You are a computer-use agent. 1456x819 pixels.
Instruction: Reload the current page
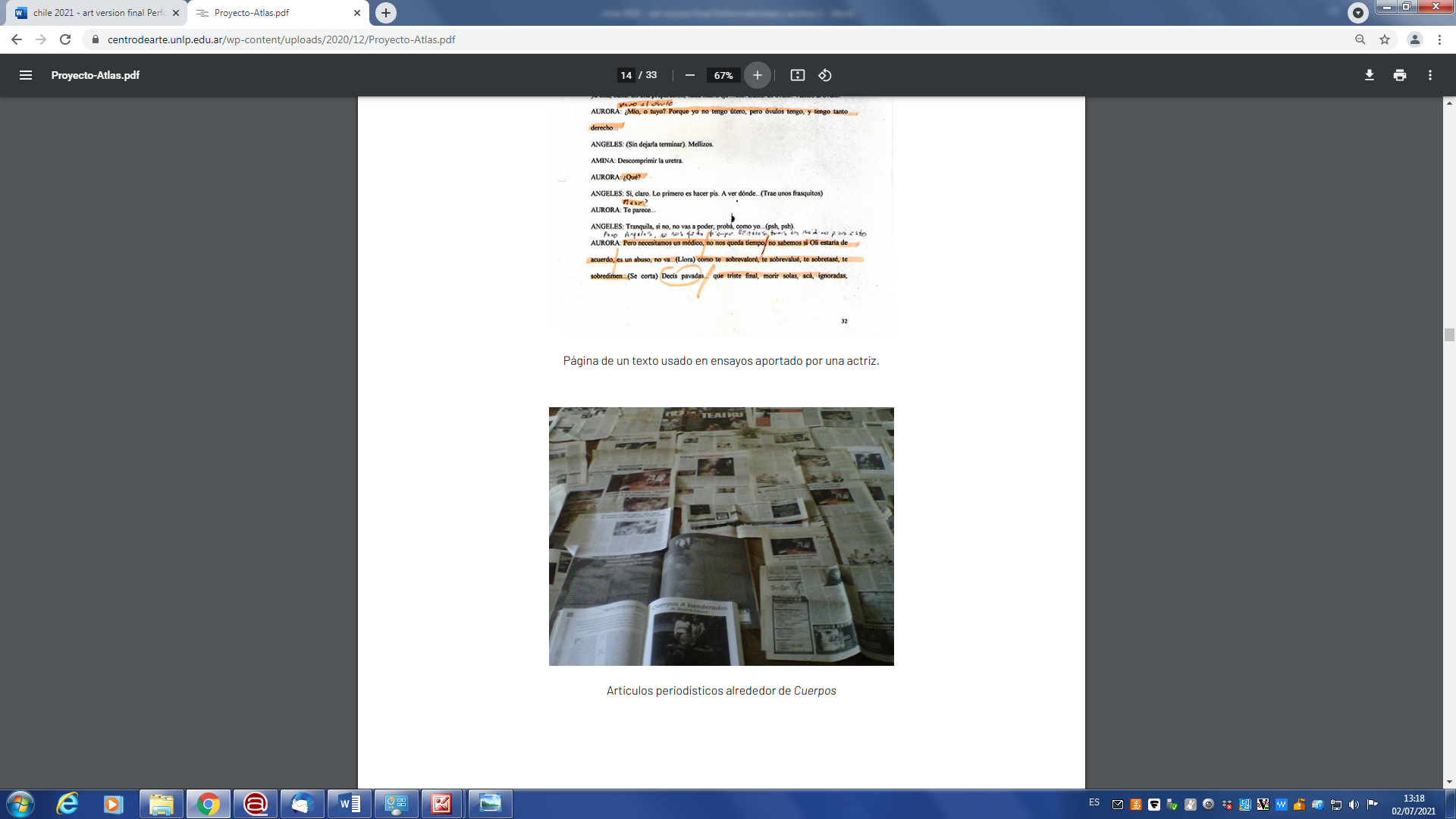[x=65, y=39]
